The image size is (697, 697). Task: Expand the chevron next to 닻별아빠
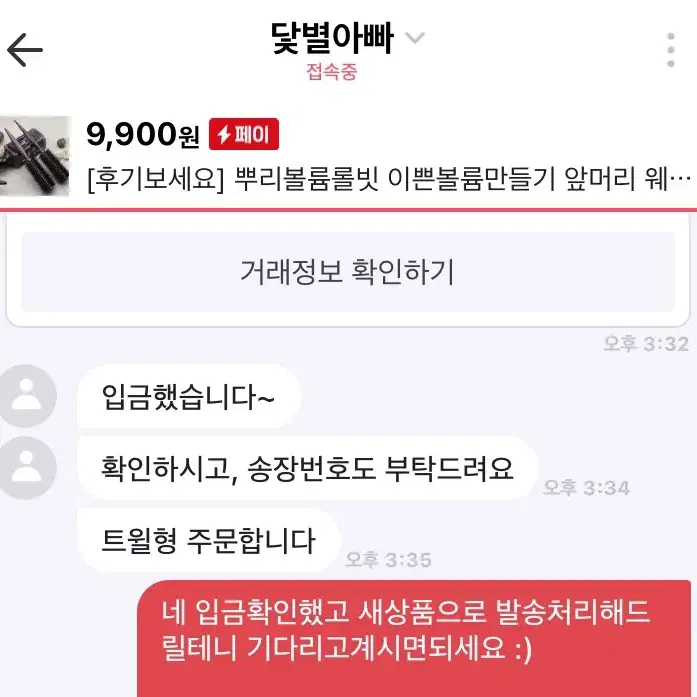click(x=415, y=38)
